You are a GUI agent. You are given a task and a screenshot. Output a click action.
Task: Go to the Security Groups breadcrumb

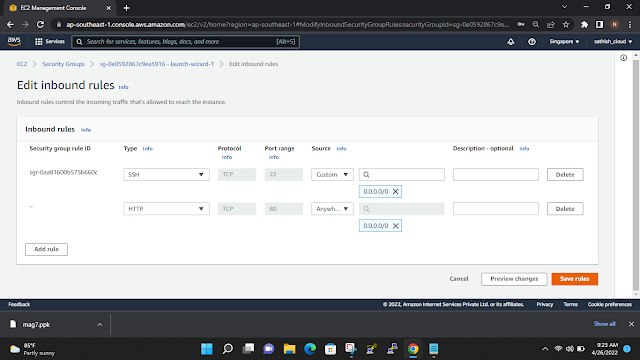click(x=63, y=64)
